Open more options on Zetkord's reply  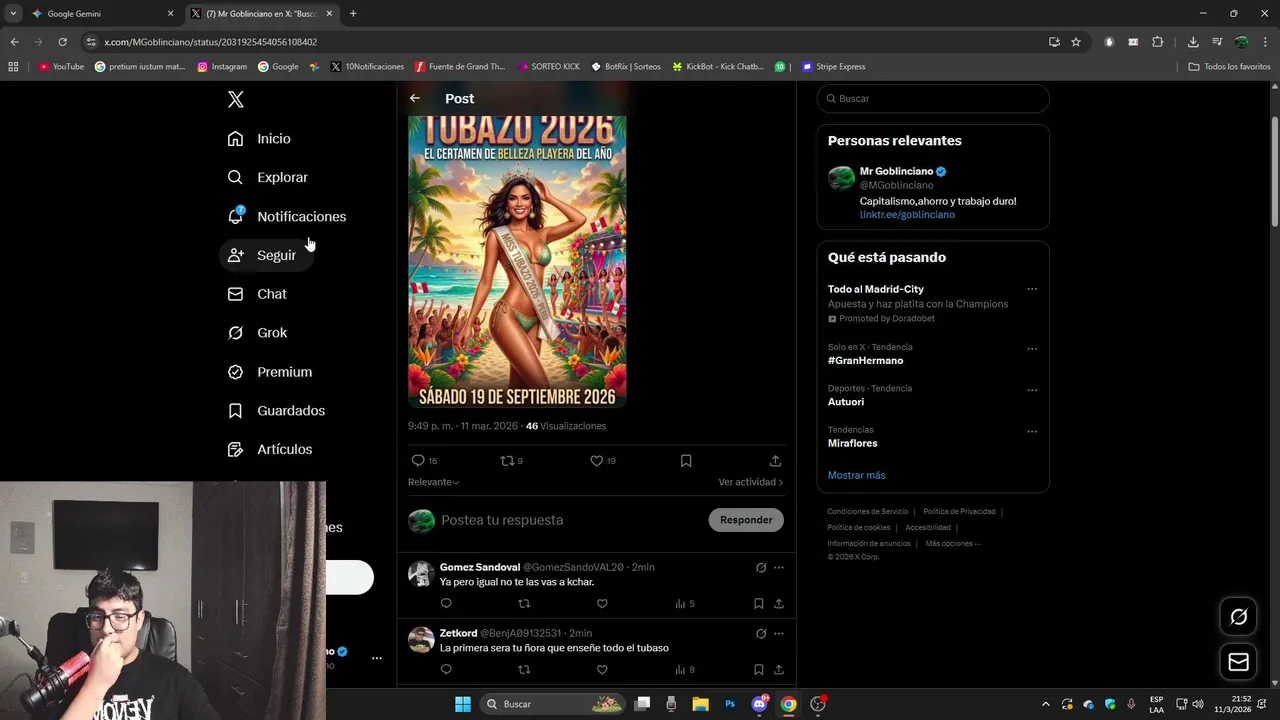pos(779,633)
